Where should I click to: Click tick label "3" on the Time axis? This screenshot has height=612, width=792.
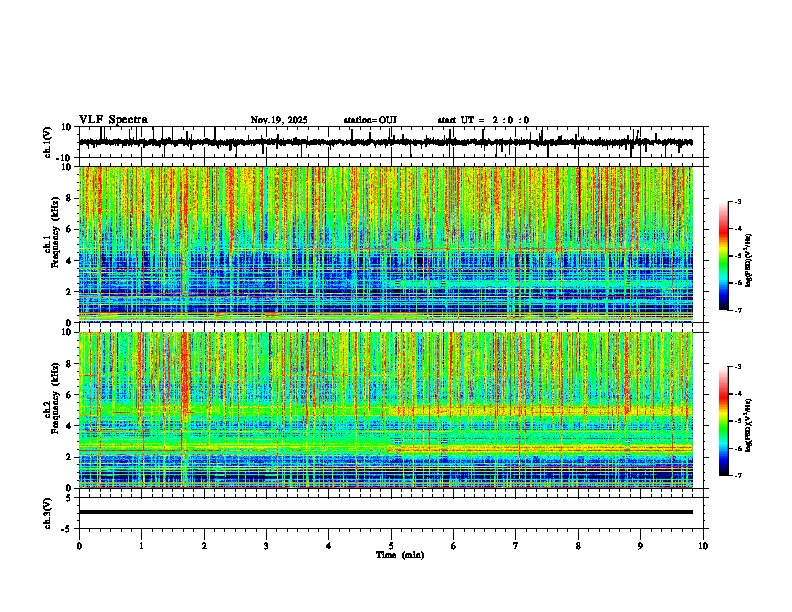(x=266, y=546)
